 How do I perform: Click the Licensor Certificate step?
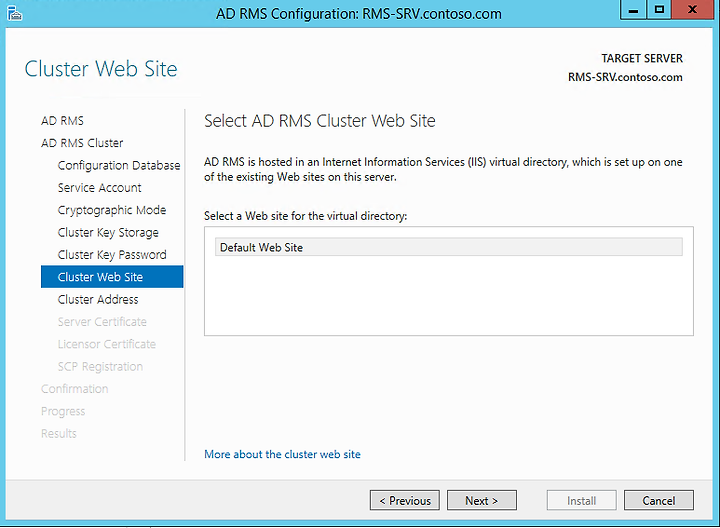(107, 344)
